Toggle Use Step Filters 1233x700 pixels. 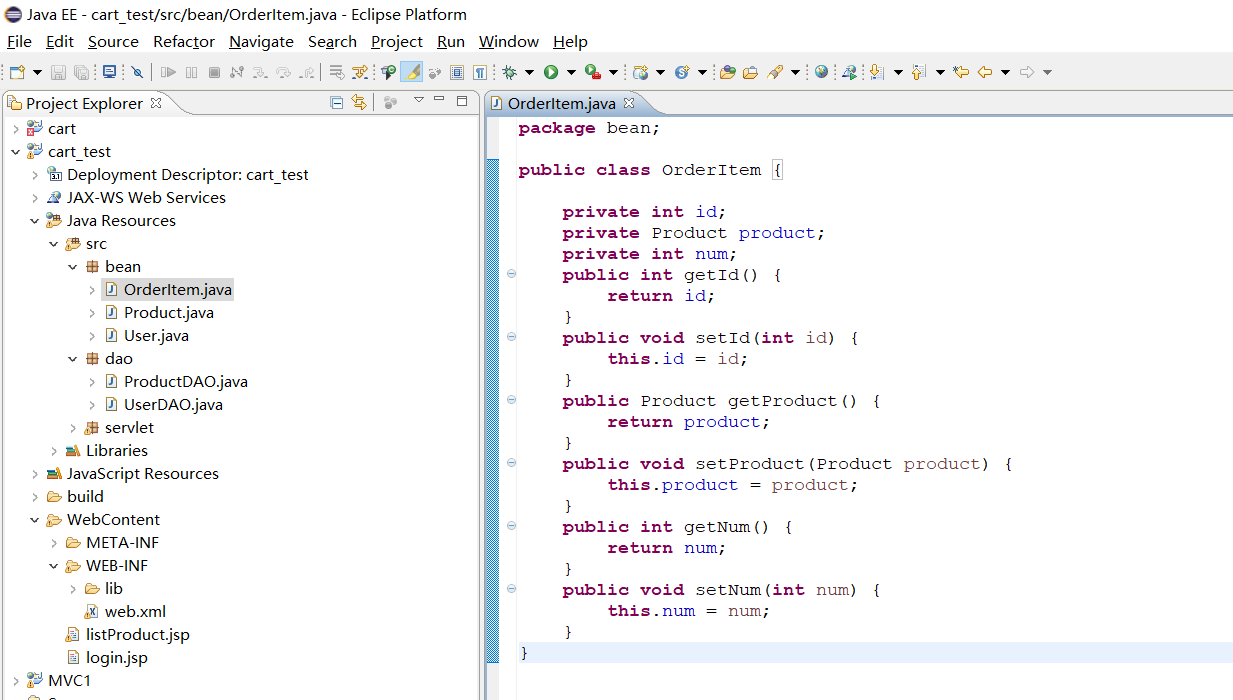click(360, 72)
